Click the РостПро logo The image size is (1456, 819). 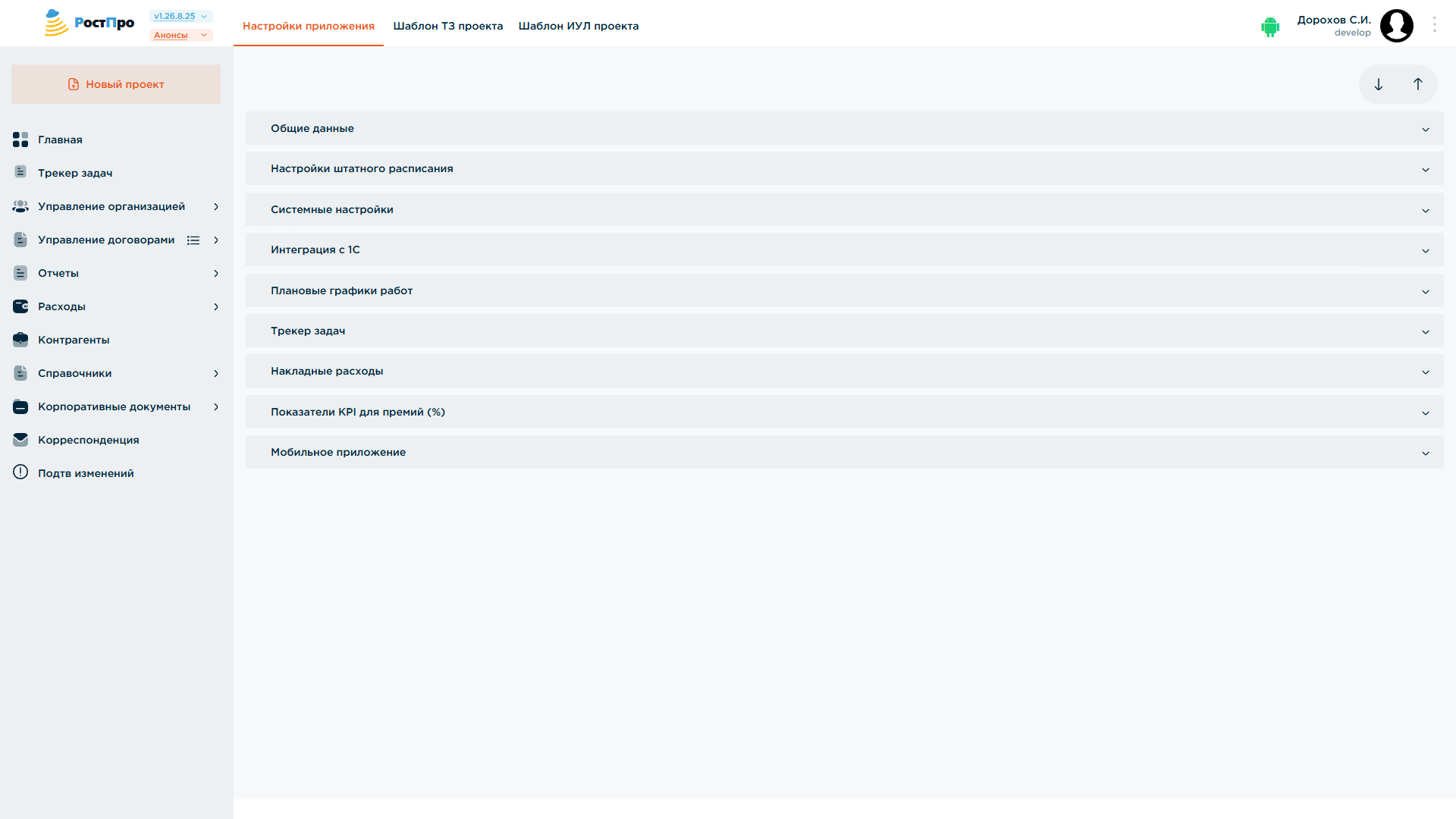pyautogui.click(x=89, y=23)
